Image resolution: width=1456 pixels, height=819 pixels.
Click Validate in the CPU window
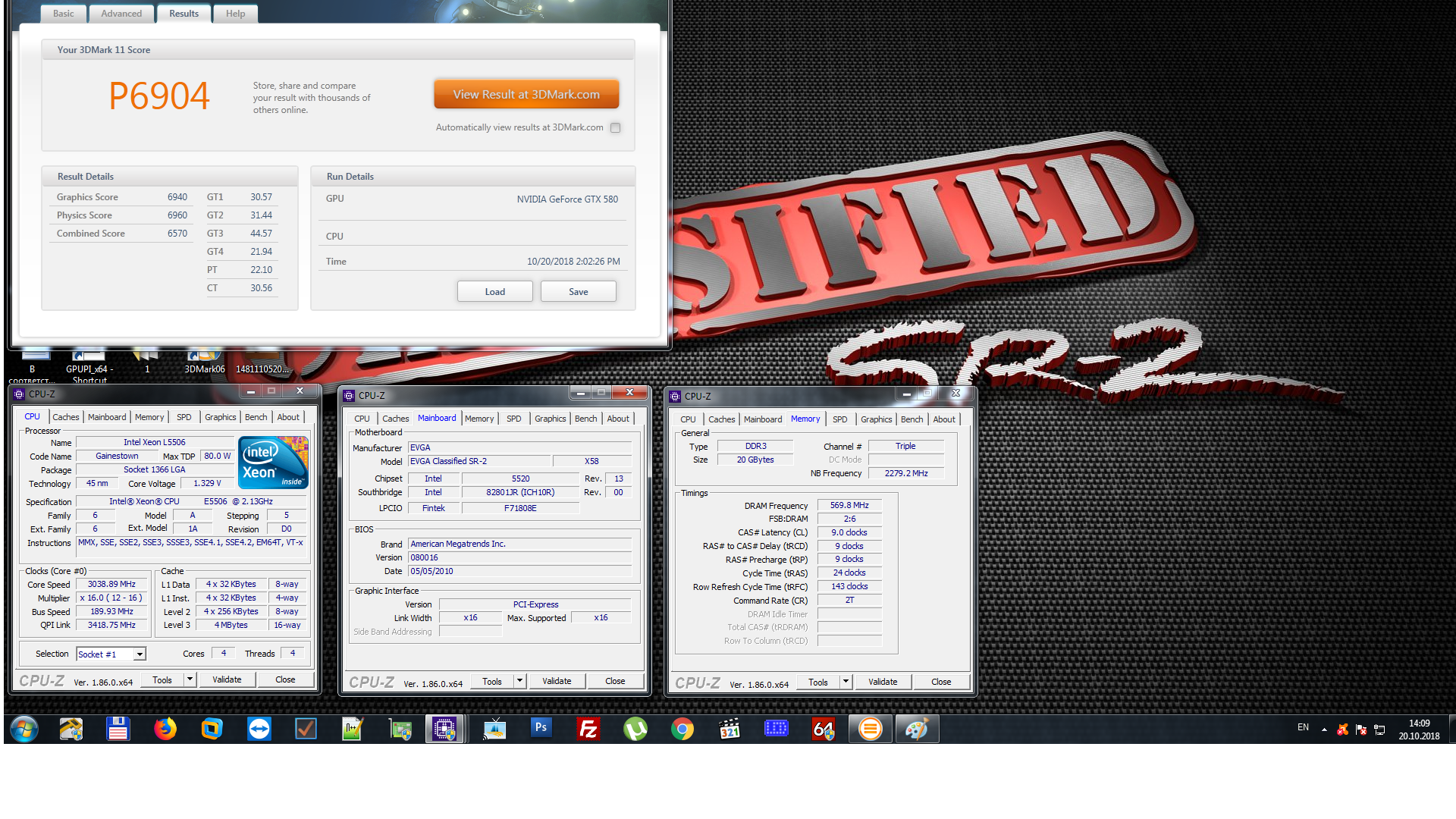click(x=227, y=679)
